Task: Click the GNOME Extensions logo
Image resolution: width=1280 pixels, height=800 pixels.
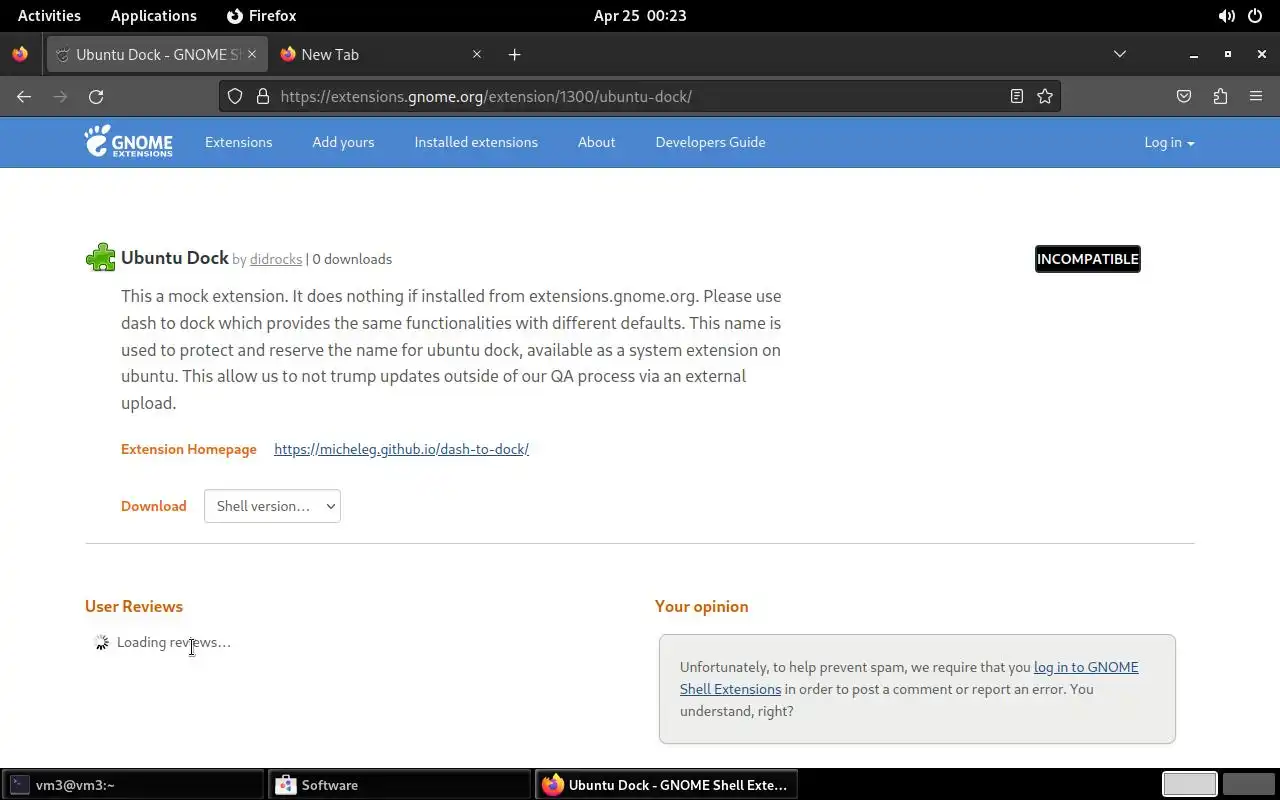Action: (128, 141)
